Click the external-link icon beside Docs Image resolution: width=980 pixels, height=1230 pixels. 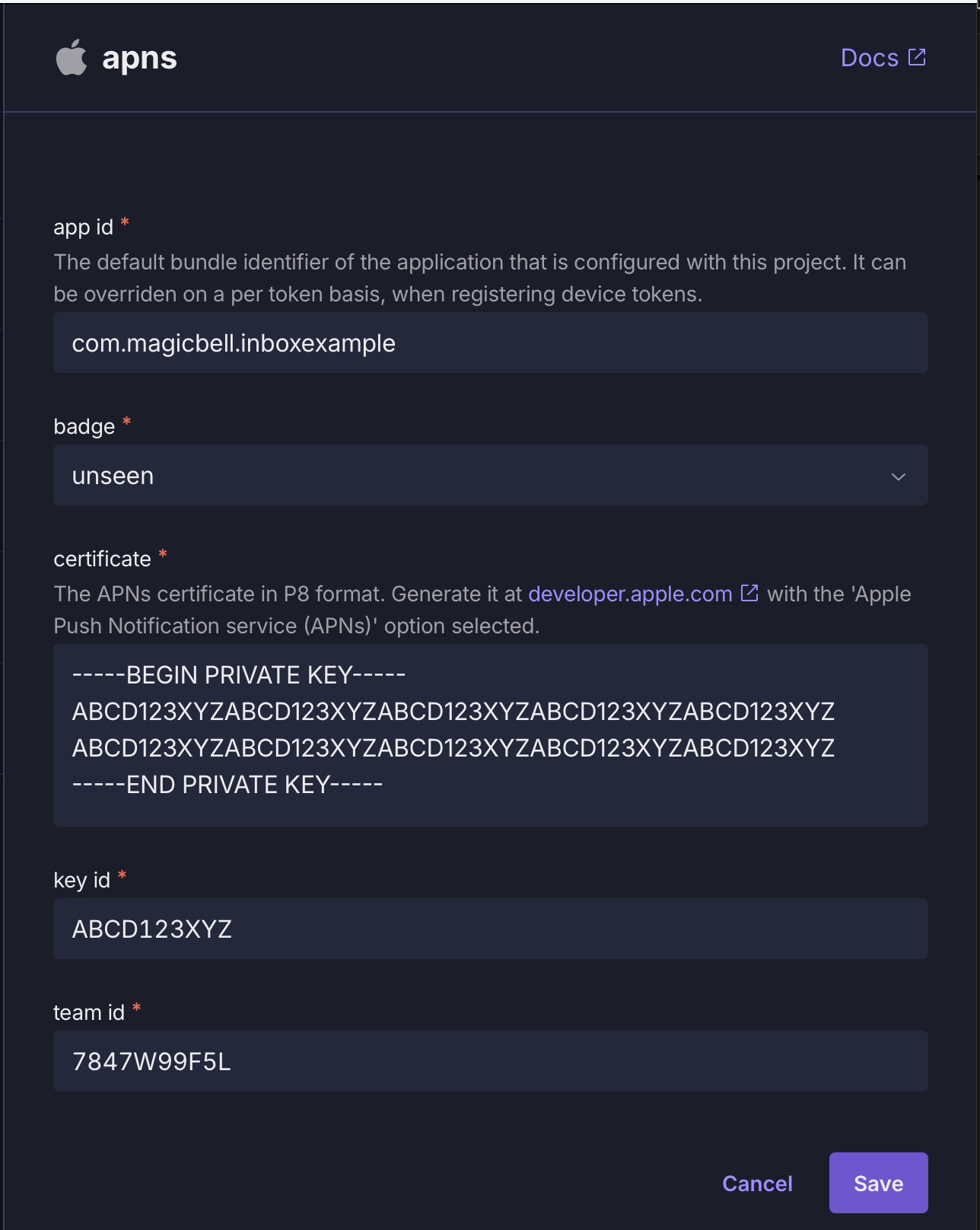point(917,57)
